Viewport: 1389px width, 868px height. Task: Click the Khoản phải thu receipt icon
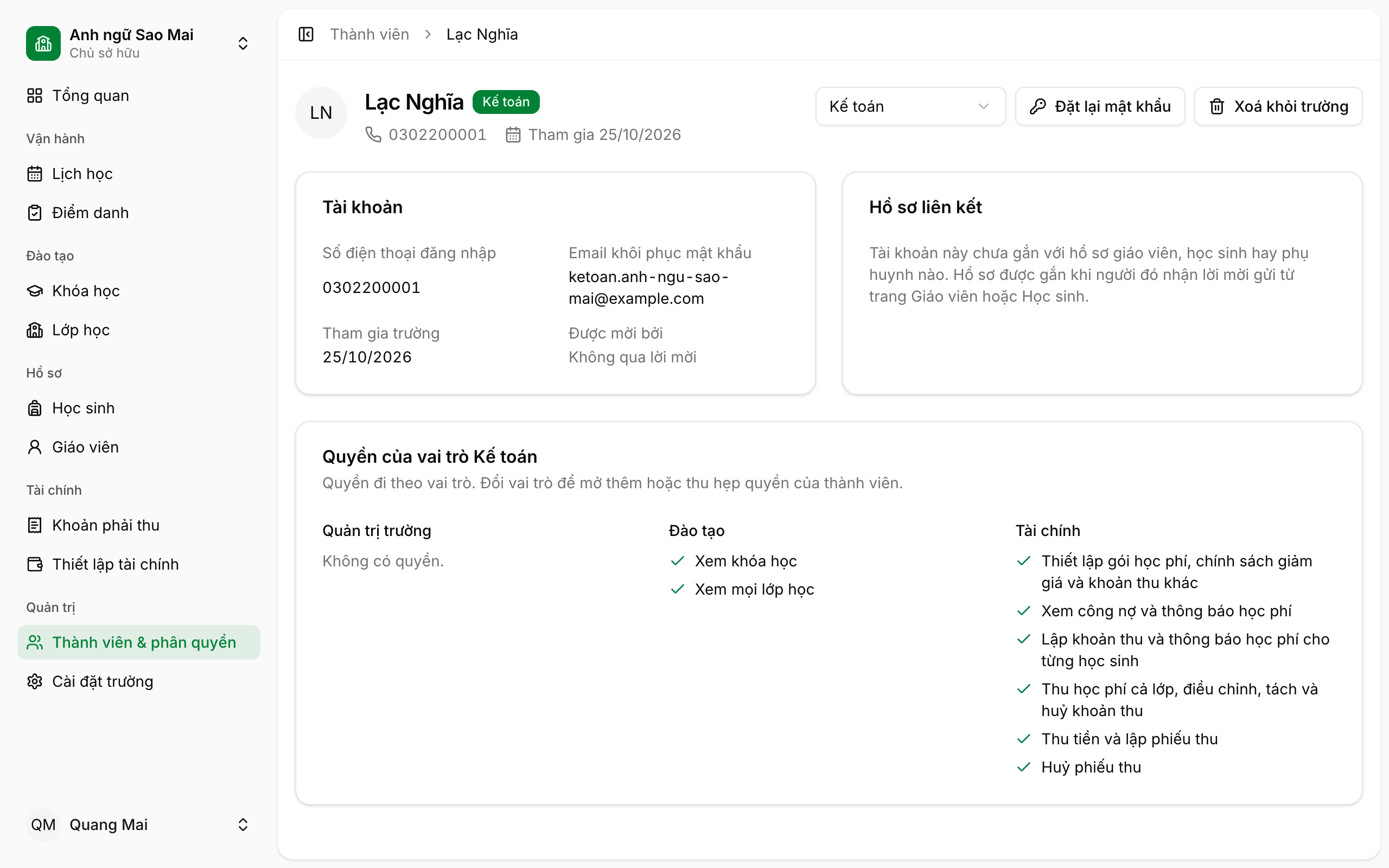[34, 525]
